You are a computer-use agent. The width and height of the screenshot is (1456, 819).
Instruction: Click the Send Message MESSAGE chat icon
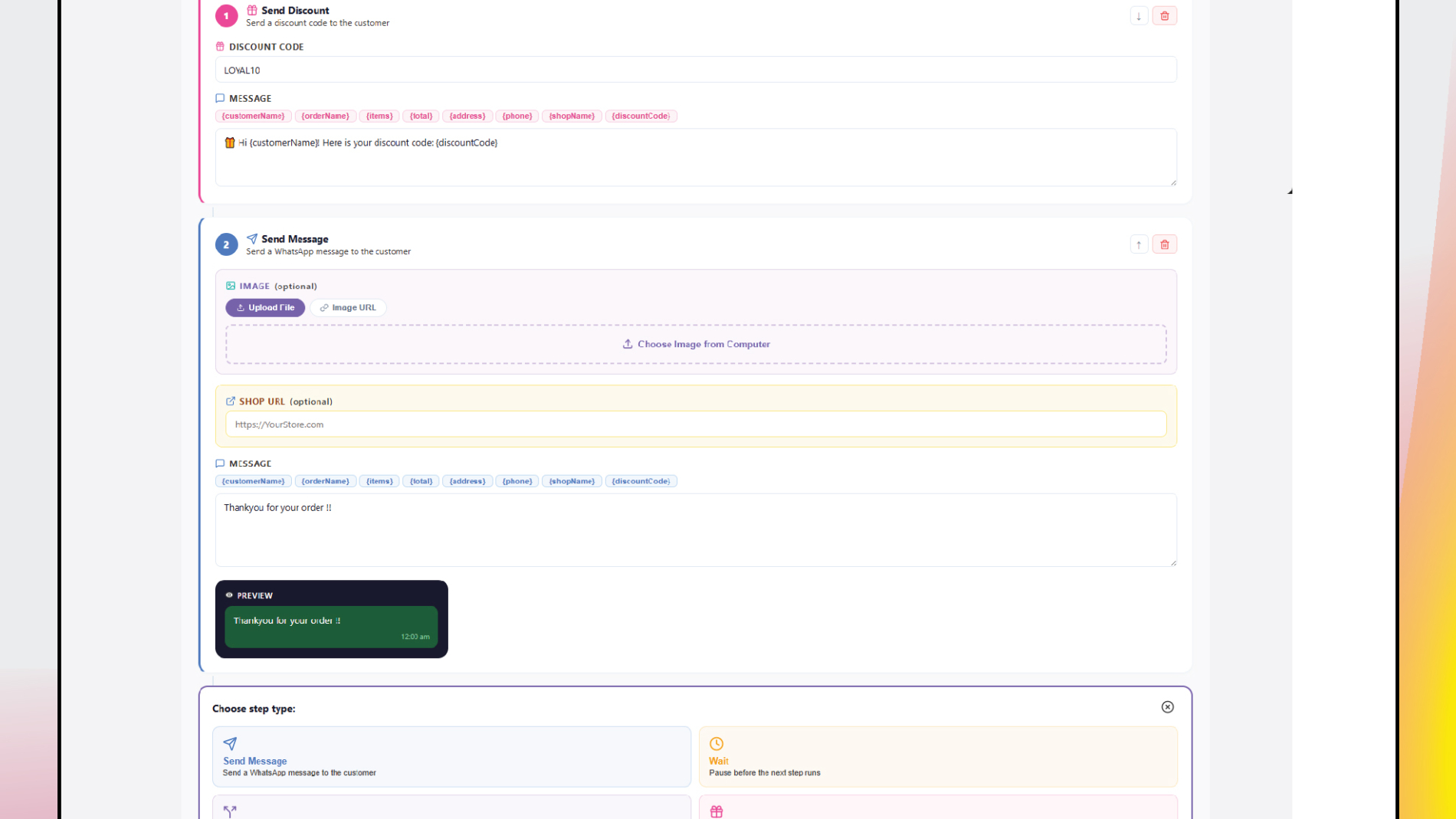point(220,464)
